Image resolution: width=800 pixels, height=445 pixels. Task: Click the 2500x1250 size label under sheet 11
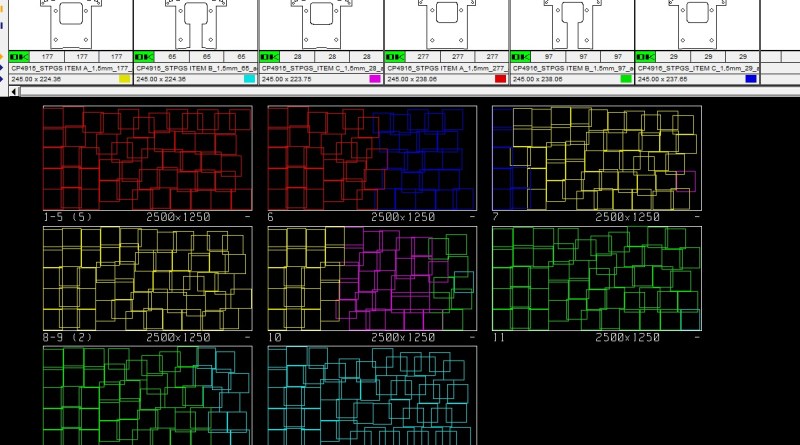pos(627,337)
